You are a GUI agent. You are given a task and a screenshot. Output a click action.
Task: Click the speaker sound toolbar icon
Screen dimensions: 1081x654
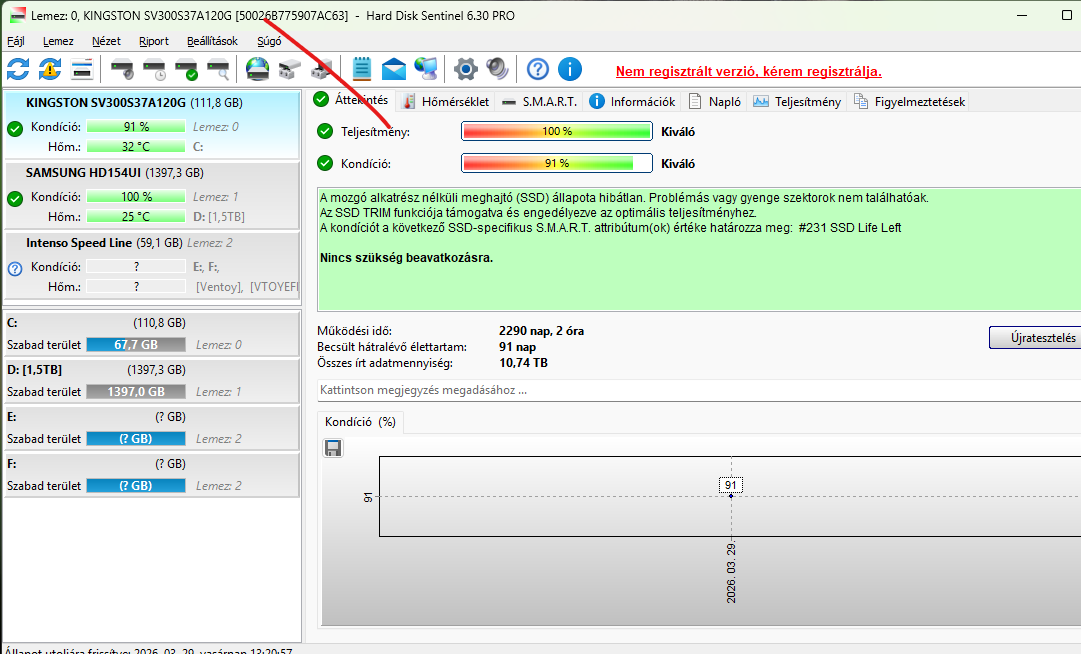[497, 69]
